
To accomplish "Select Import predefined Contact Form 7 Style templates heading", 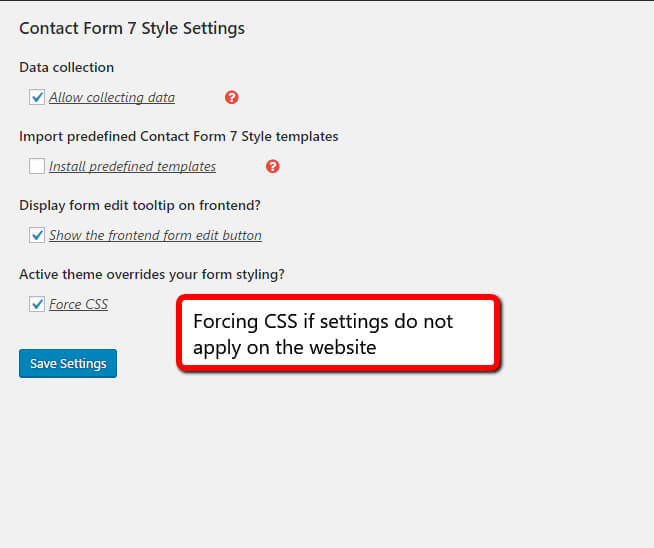I will (x=179, y=136).
